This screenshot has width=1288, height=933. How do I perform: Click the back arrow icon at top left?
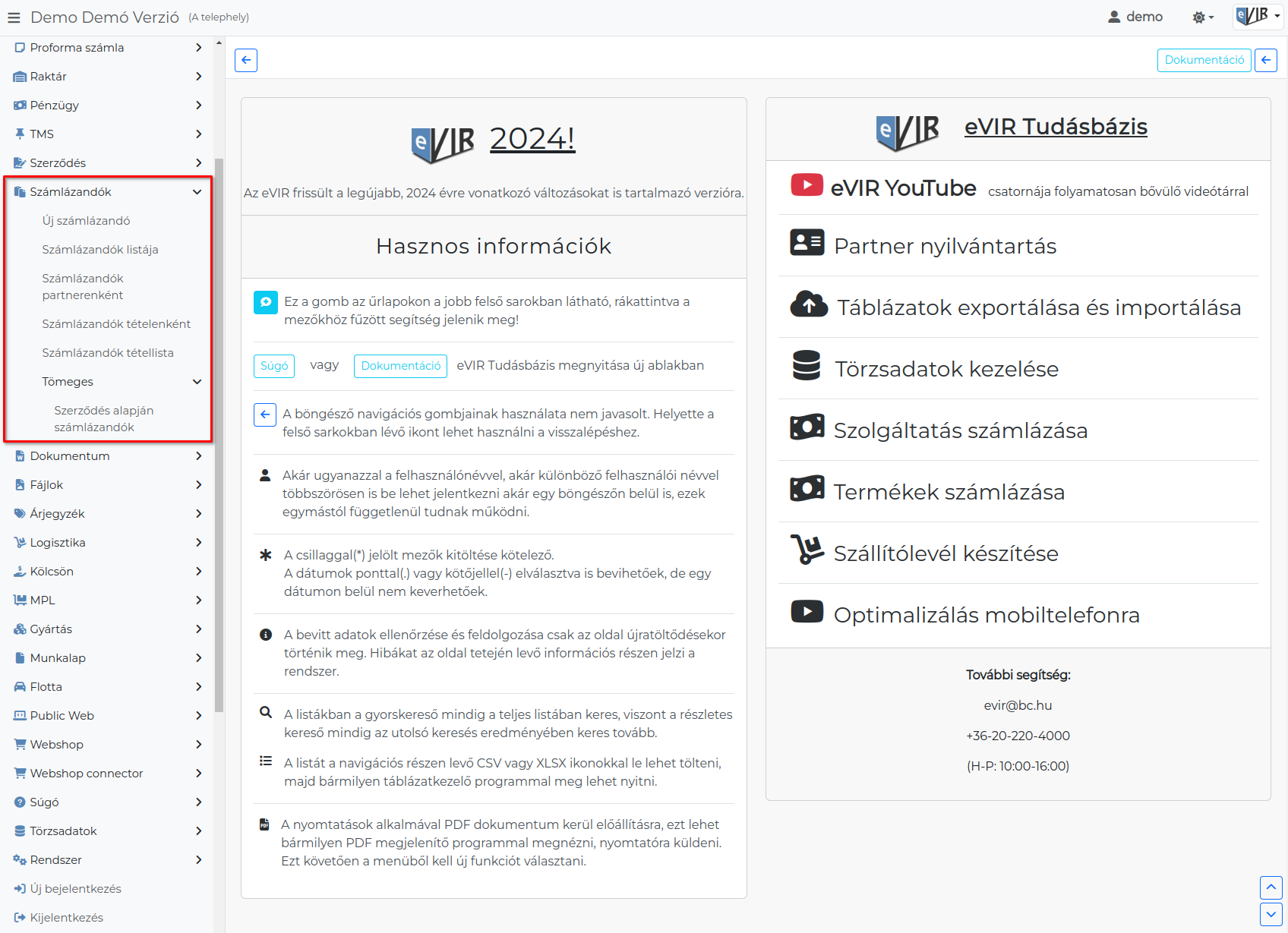(246, 60)
